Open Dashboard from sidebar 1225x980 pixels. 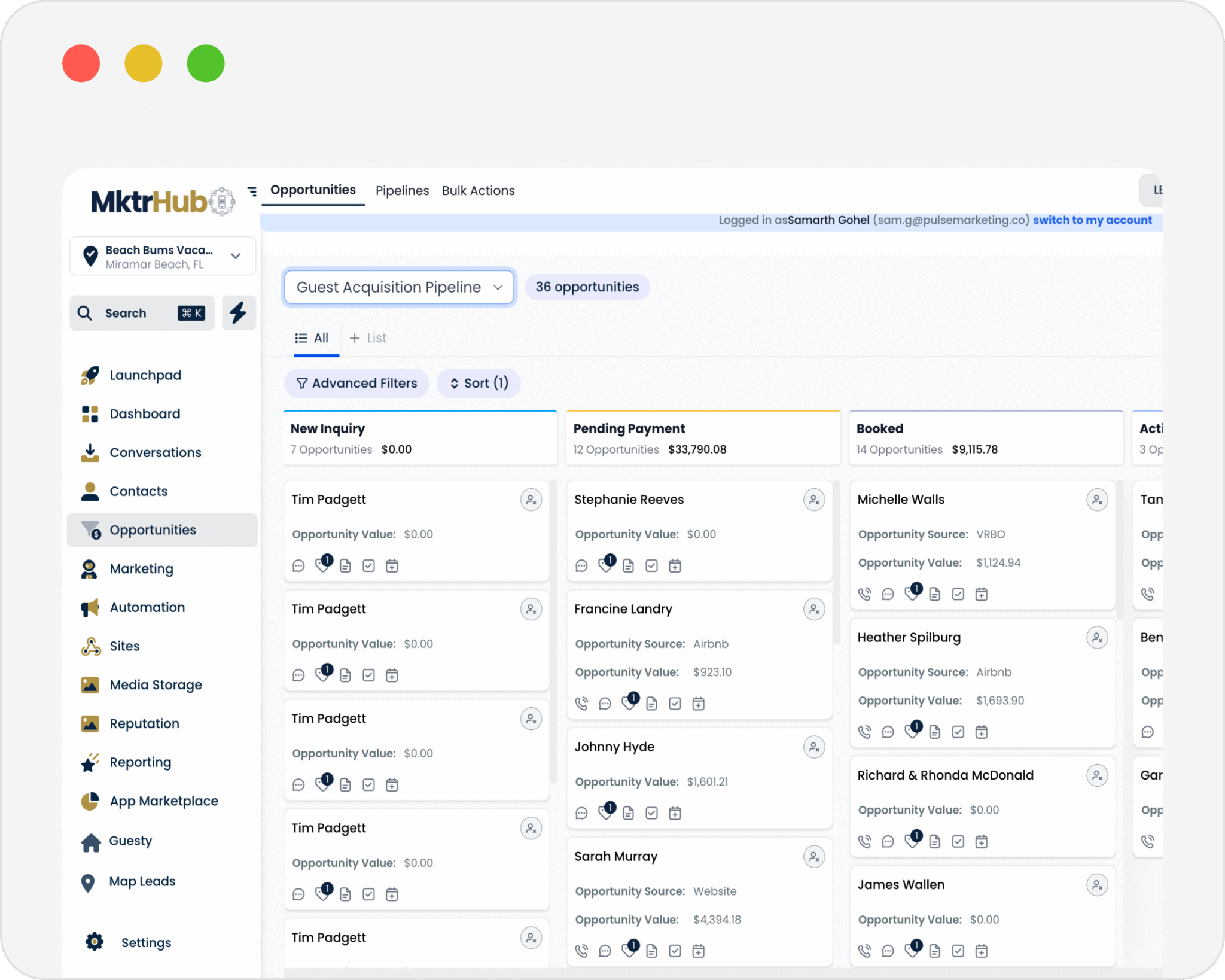(x=145, y=414)
